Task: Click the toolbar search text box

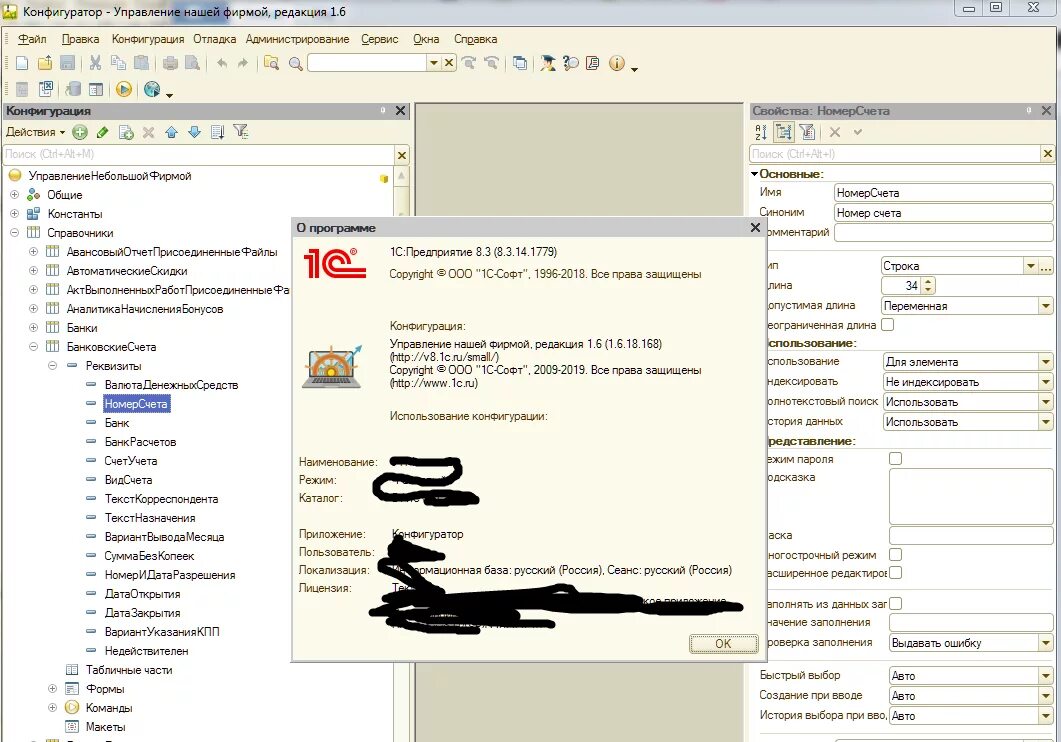Action: (x=367, y=63)
